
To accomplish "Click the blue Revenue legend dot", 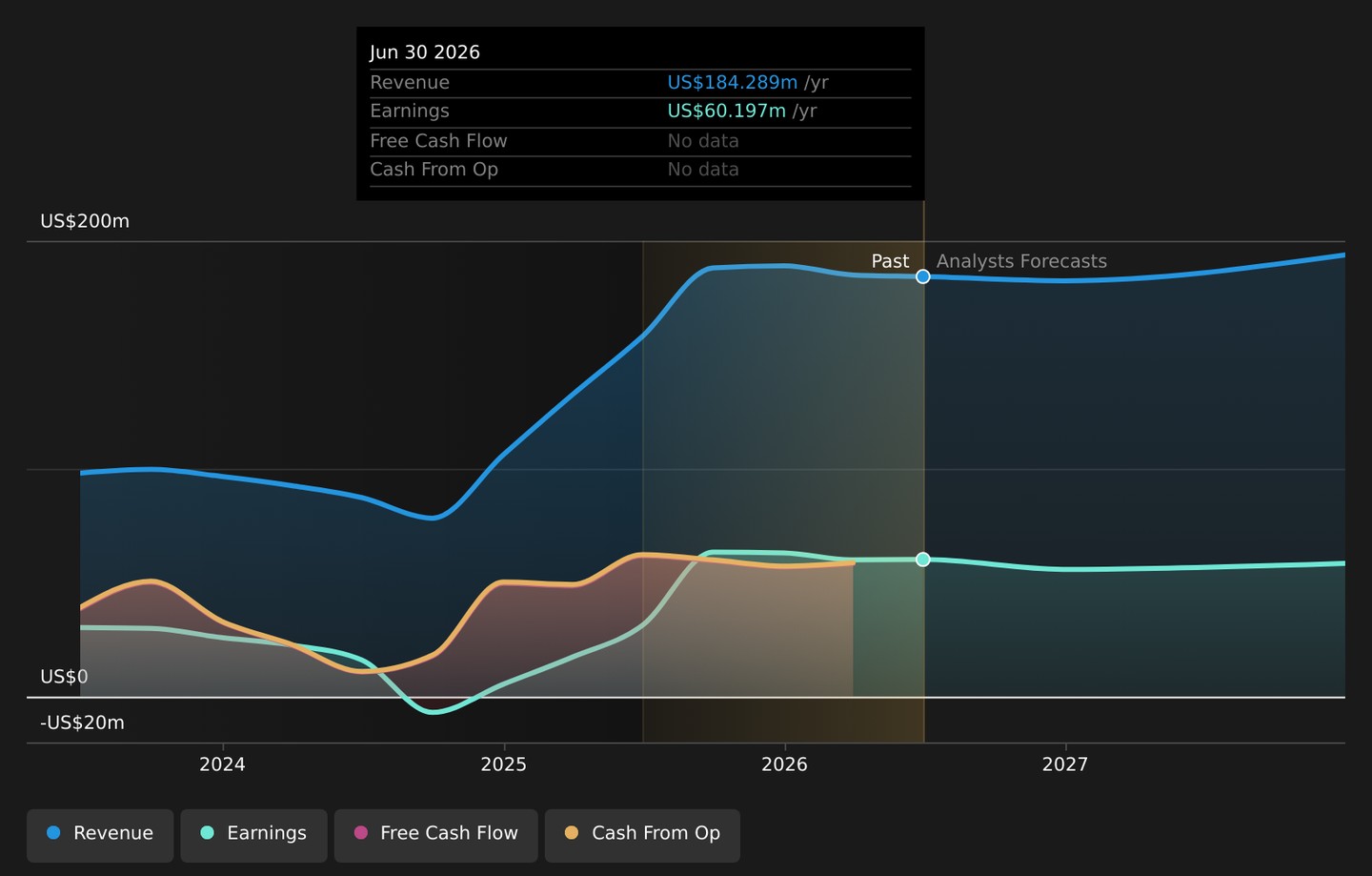I will pos(53,833).
